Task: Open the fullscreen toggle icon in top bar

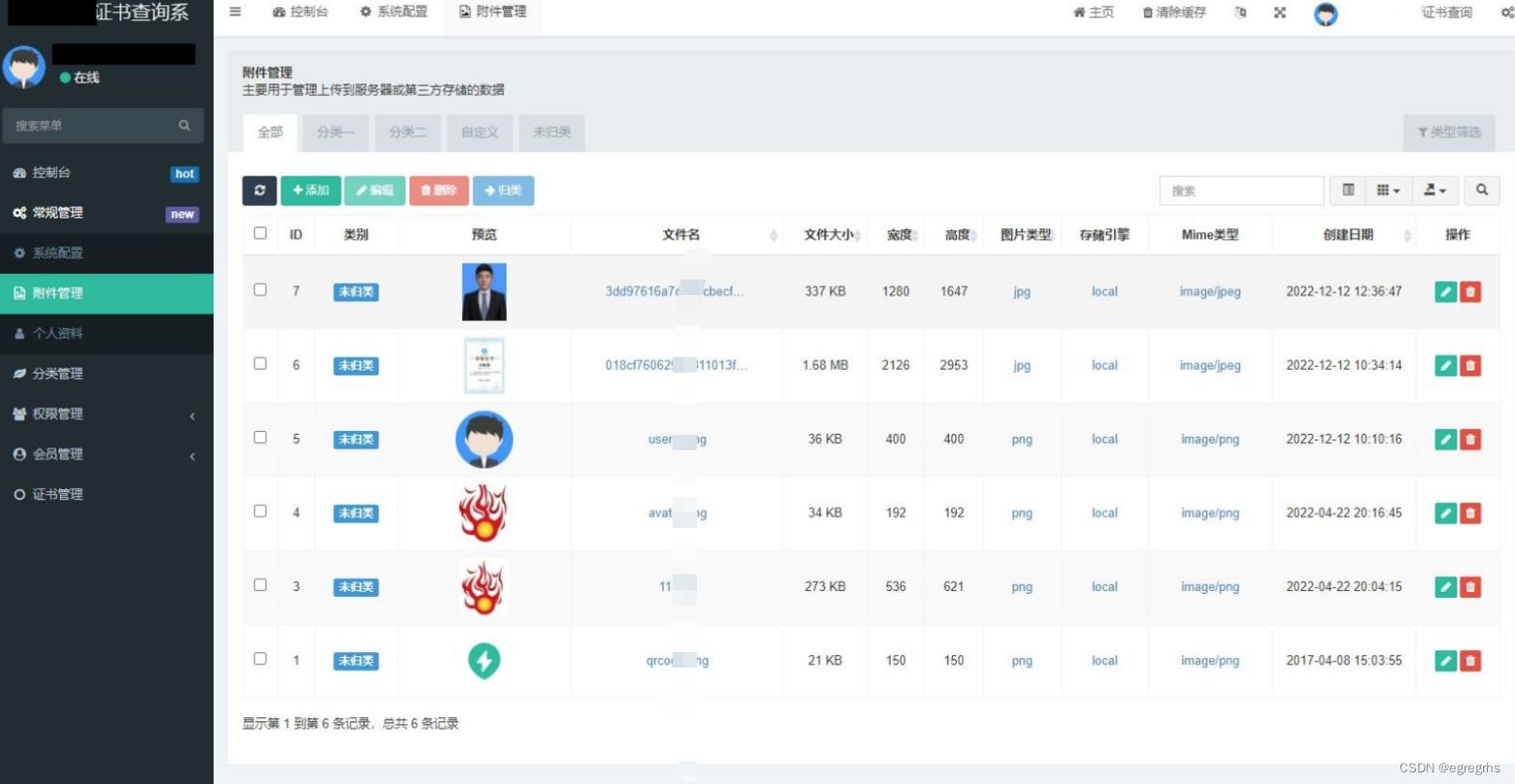Action: pos(1280,13)
